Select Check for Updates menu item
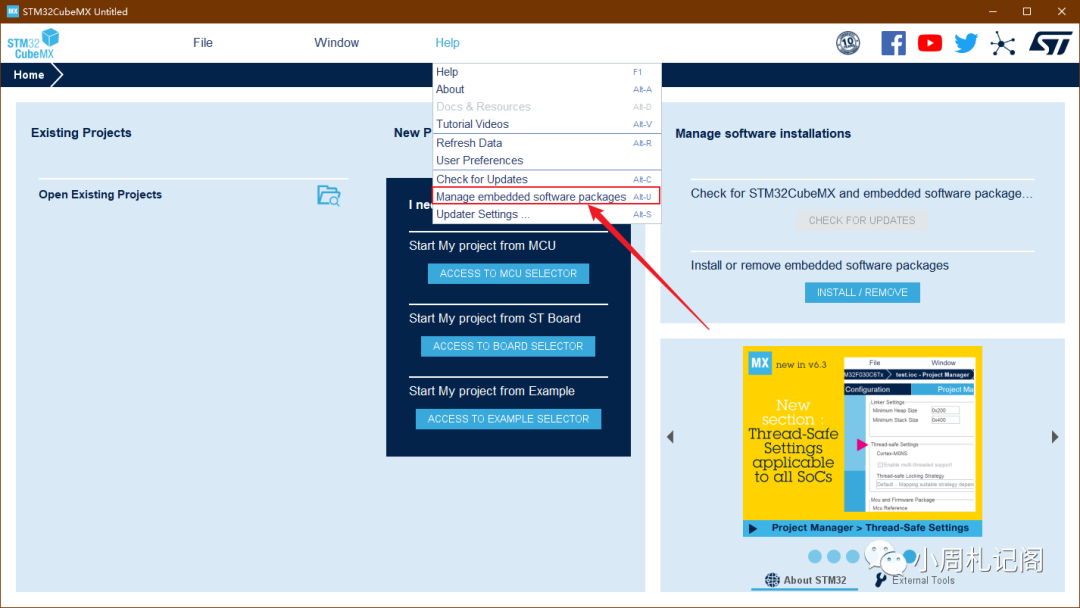 (547, 179)
